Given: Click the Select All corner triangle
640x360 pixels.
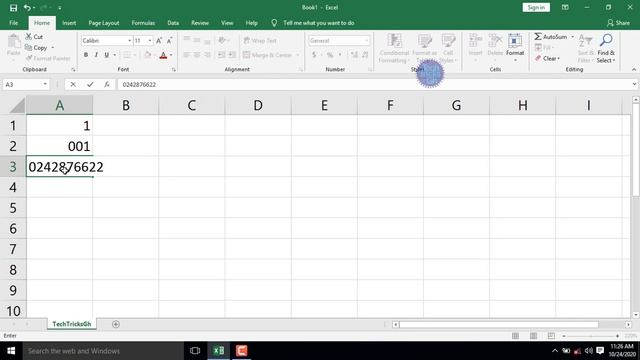Looking at the screenshot, I should [18, 105].
